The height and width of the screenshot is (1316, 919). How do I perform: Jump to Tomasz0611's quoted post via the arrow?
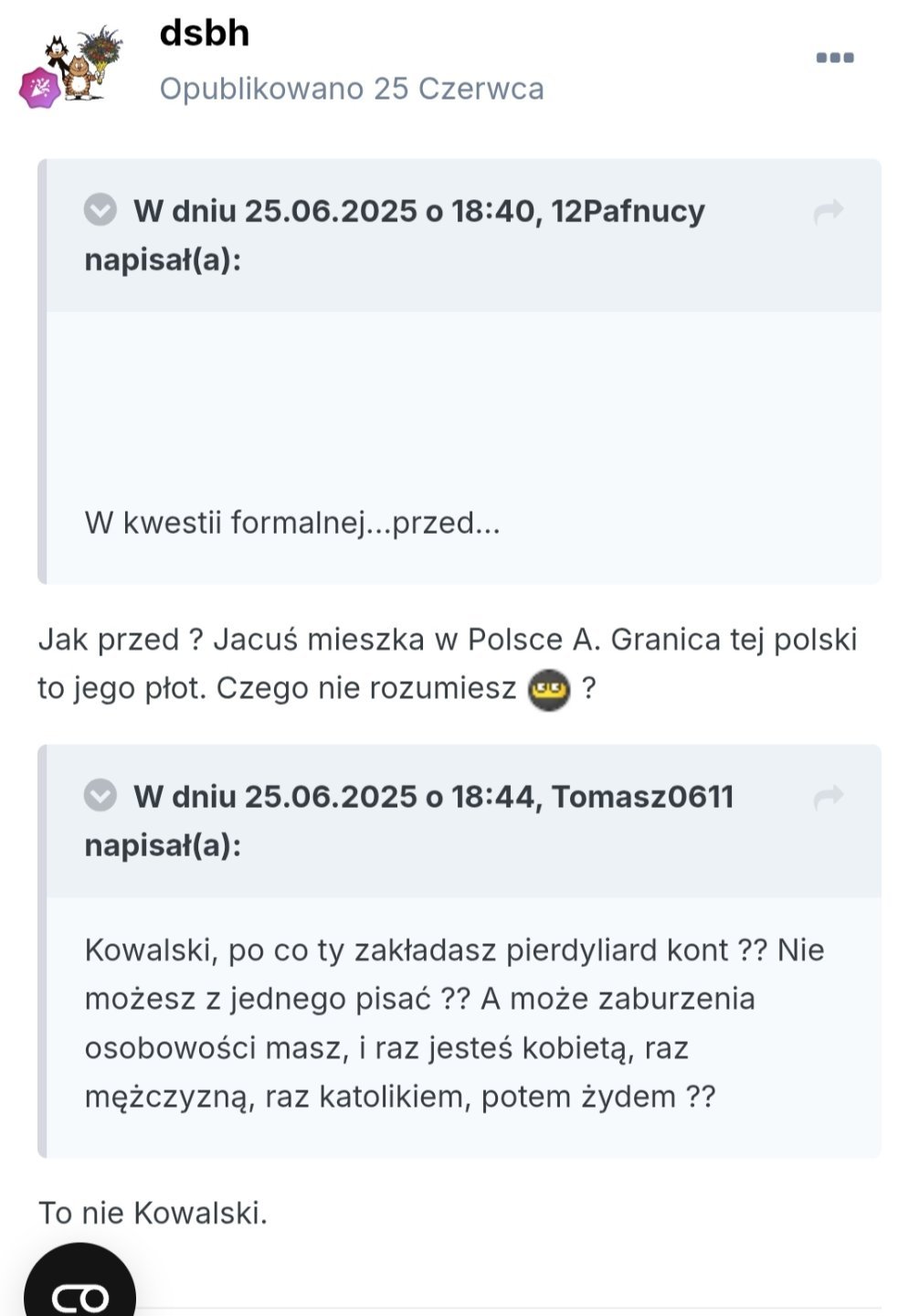[828, 798]
